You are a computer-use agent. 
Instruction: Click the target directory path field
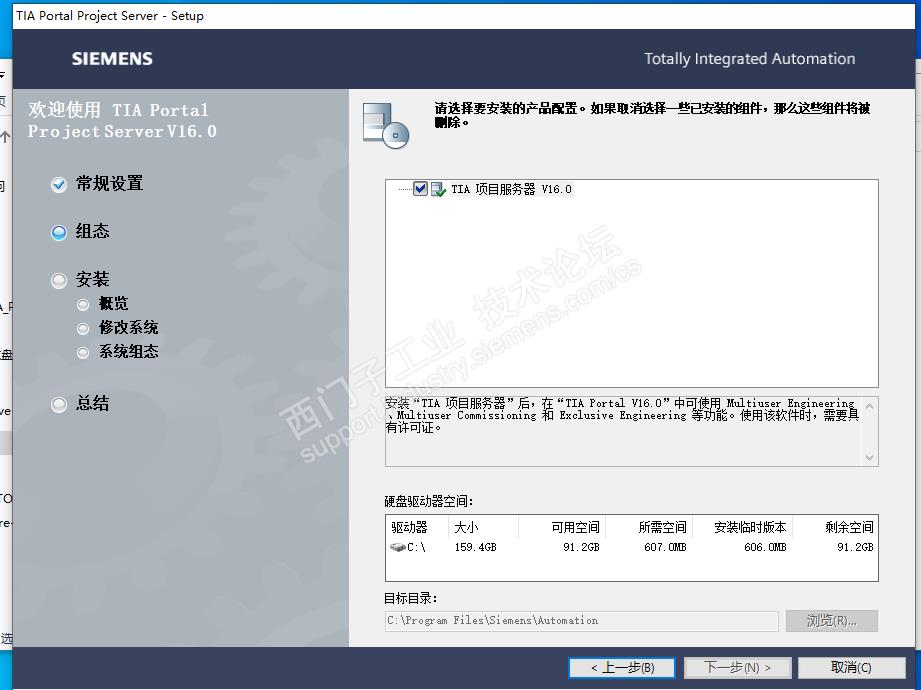[x=581, y=621]
